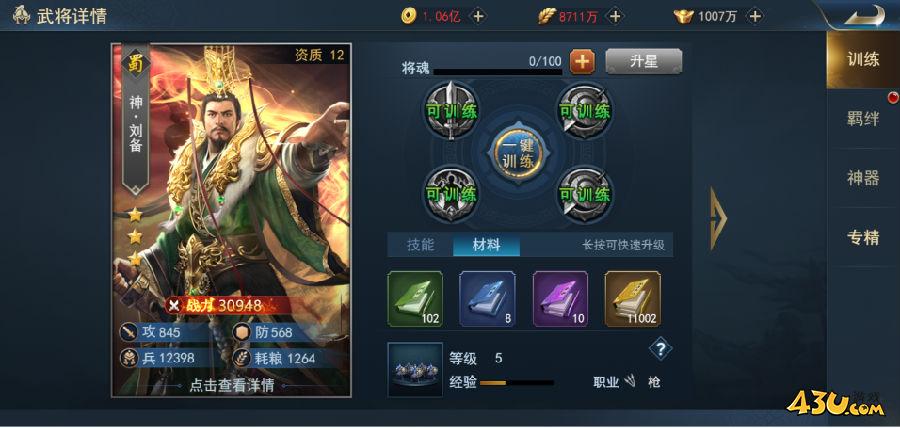This screenshot has width=900, height=428.
Task: Open the 羁绊 side tab
Action: 863,119
